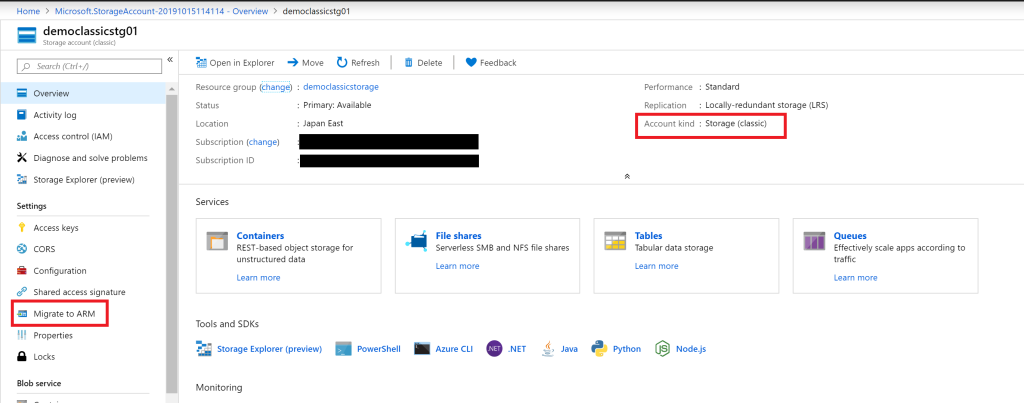Click the Locks padlock icon
Image resolution: width=1024 pixels, height=403 pixels.
pyautogui.click(x=22, y=357)
